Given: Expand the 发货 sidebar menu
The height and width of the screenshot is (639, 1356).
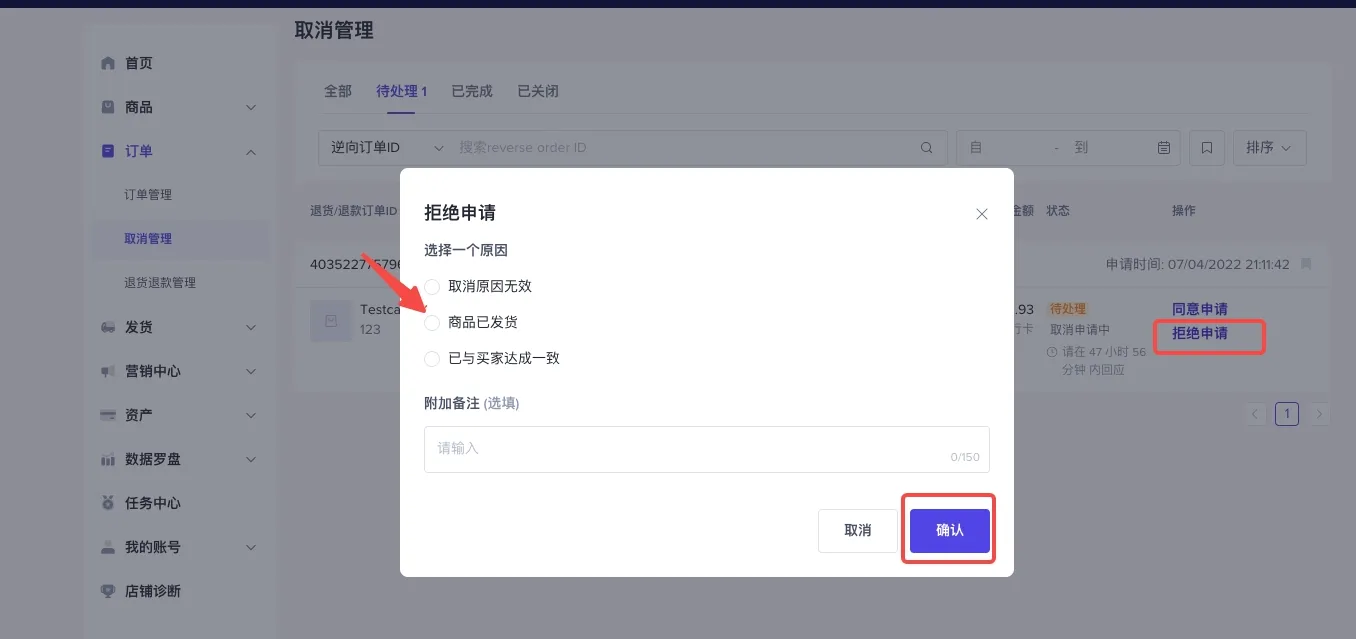Looking at the screenshot, I should tap(251, 327).
